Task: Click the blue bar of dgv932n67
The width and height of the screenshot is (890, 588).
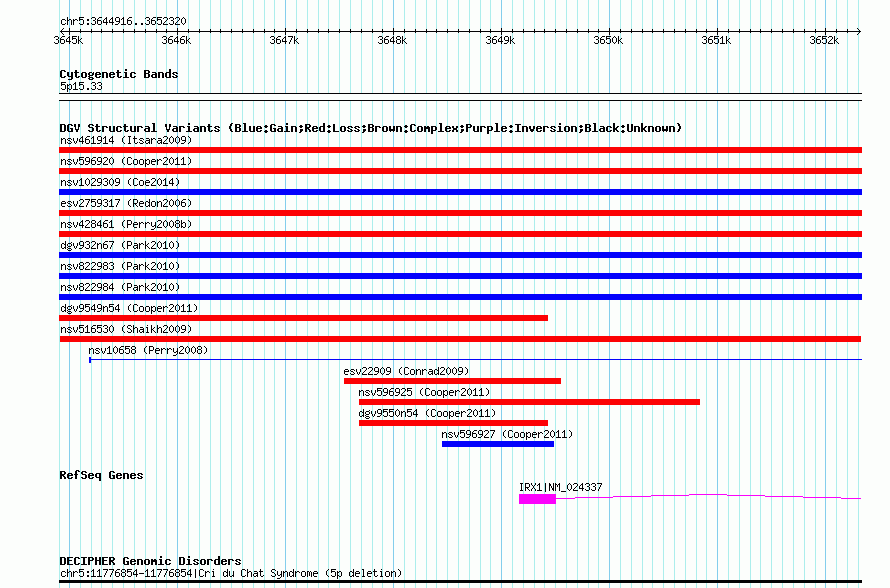Action: [460, 255]
